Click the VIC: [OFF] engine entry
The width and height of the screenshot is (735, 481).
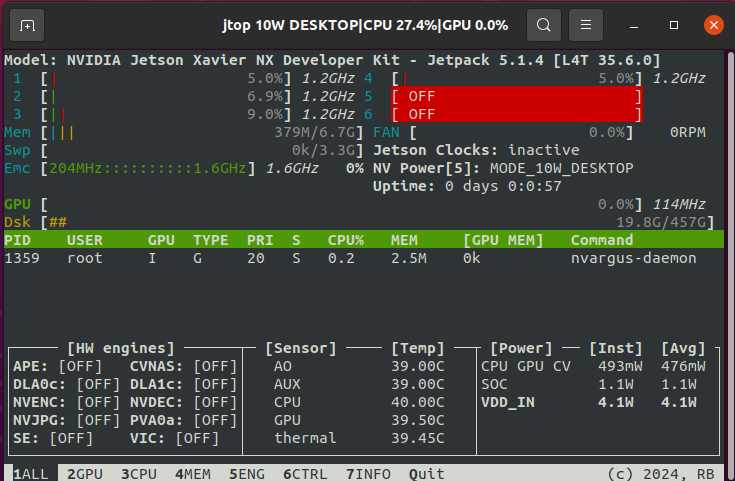click(174, 438)
